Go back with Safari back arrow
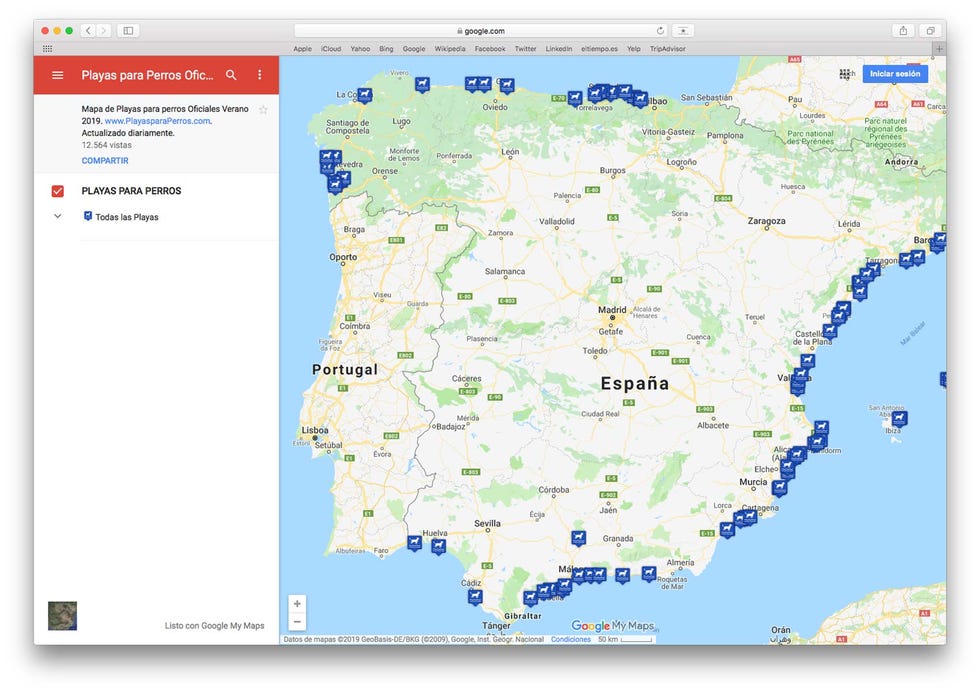The width and height of the screenshot is (980, 693). (x=89, y=31)
